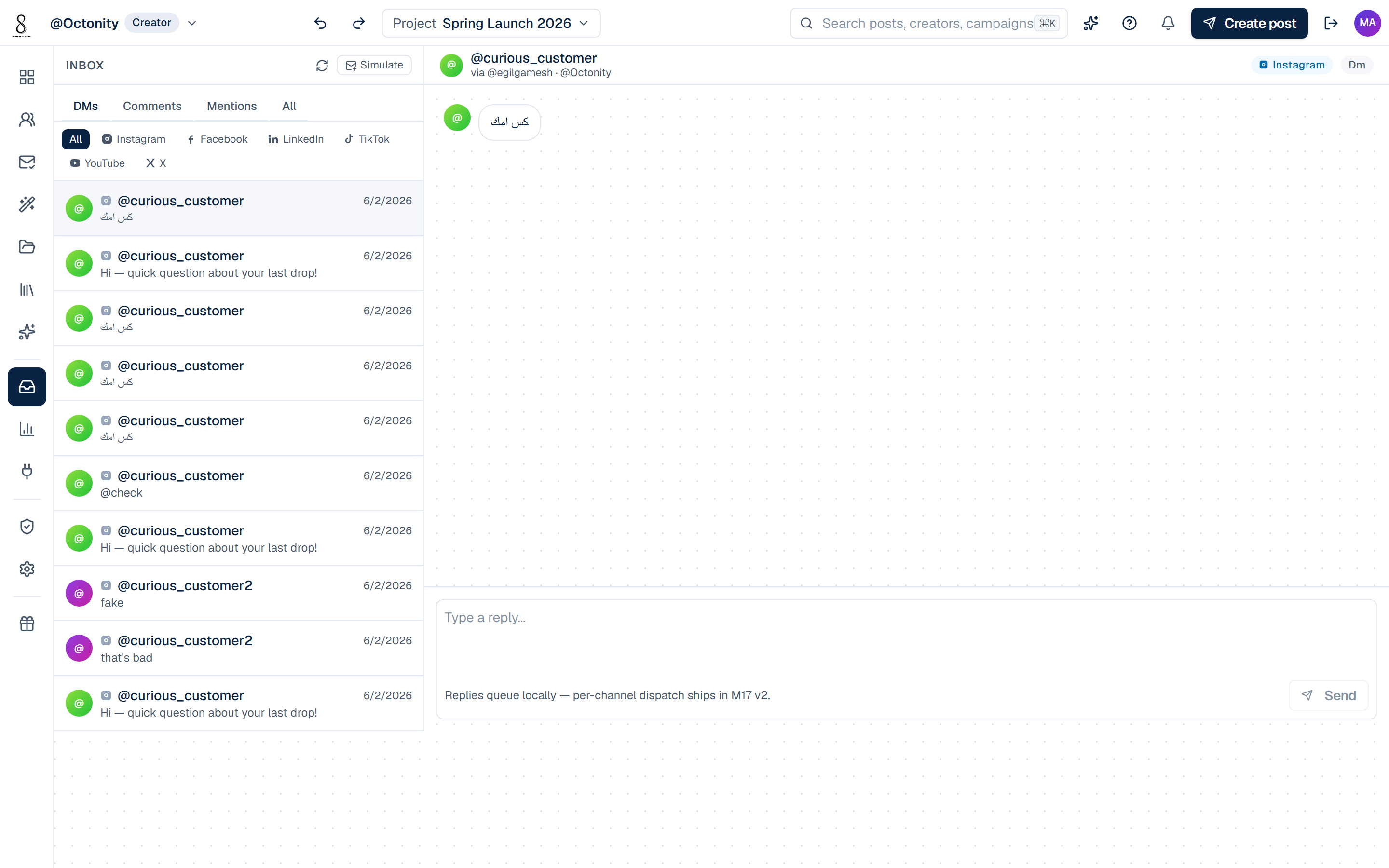The height and width of the screenshot is (868, 1389).
Task: Click the purple avatar on the 'fake' message row
Action: (79, 593)
